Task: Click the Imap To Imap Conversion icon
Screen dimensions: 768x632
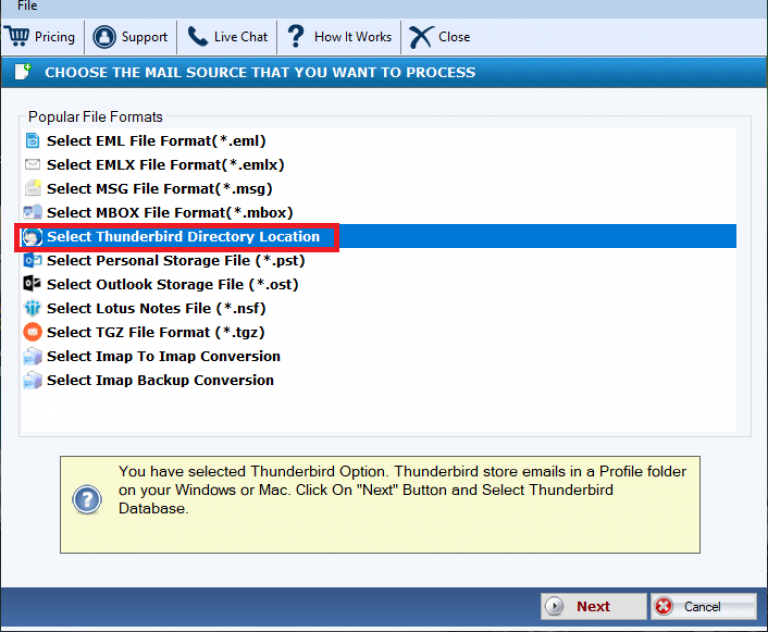Action: (x=32, y=356)
